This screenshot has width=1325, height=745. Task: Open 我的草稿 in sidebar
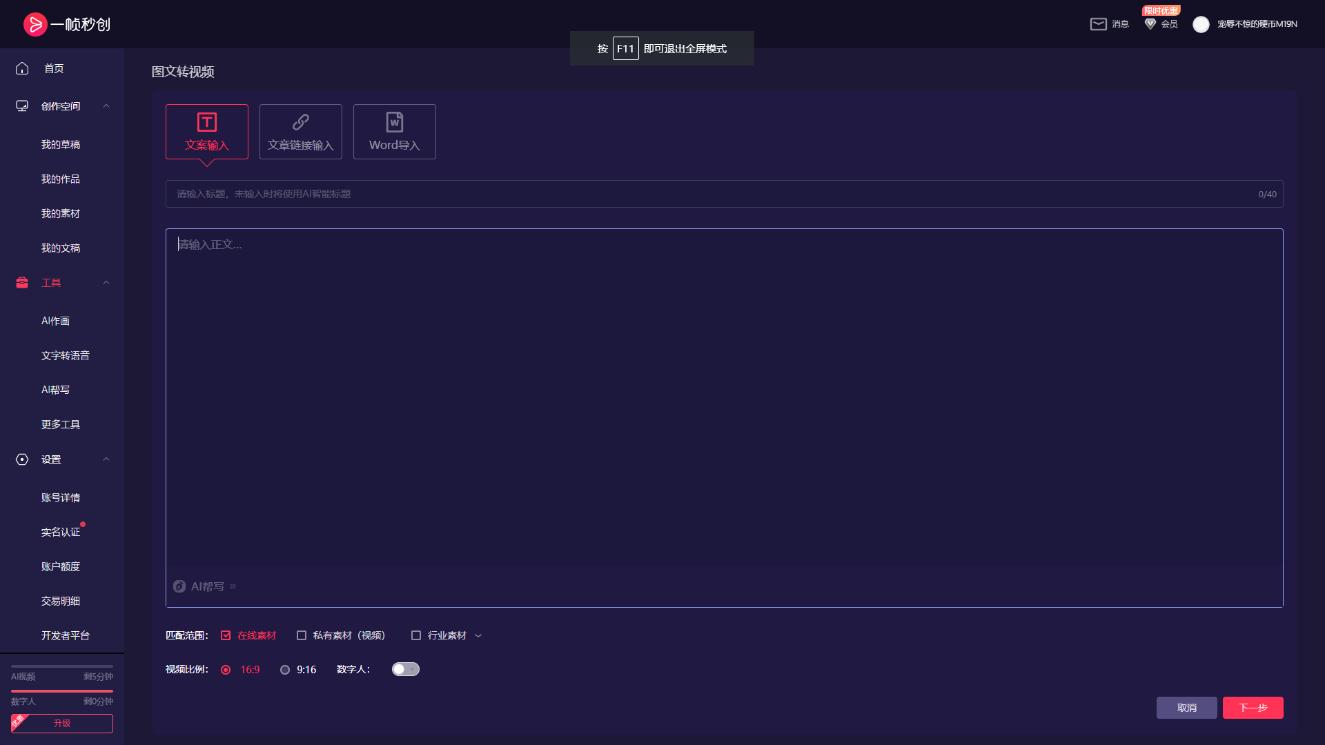(x=60, y=144)
